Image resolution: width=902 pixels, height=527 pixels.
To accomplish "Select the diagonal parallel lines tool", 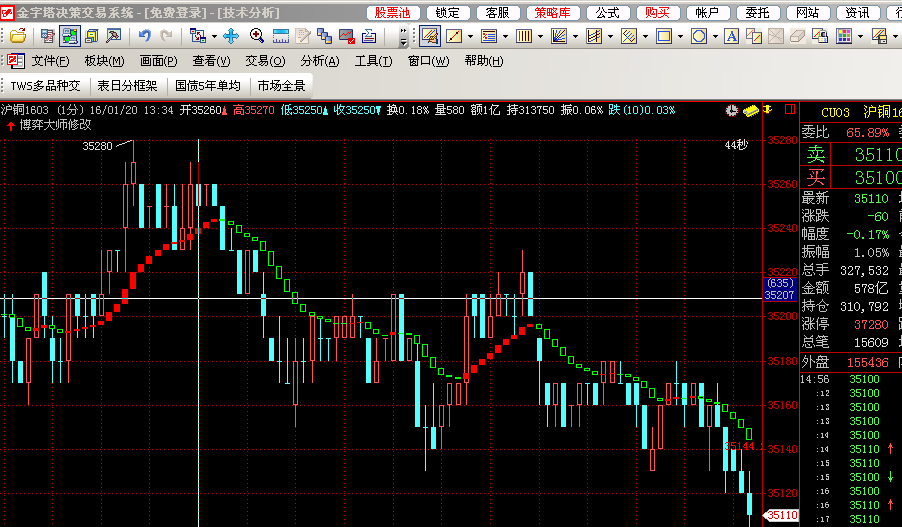I will (629, 36).
